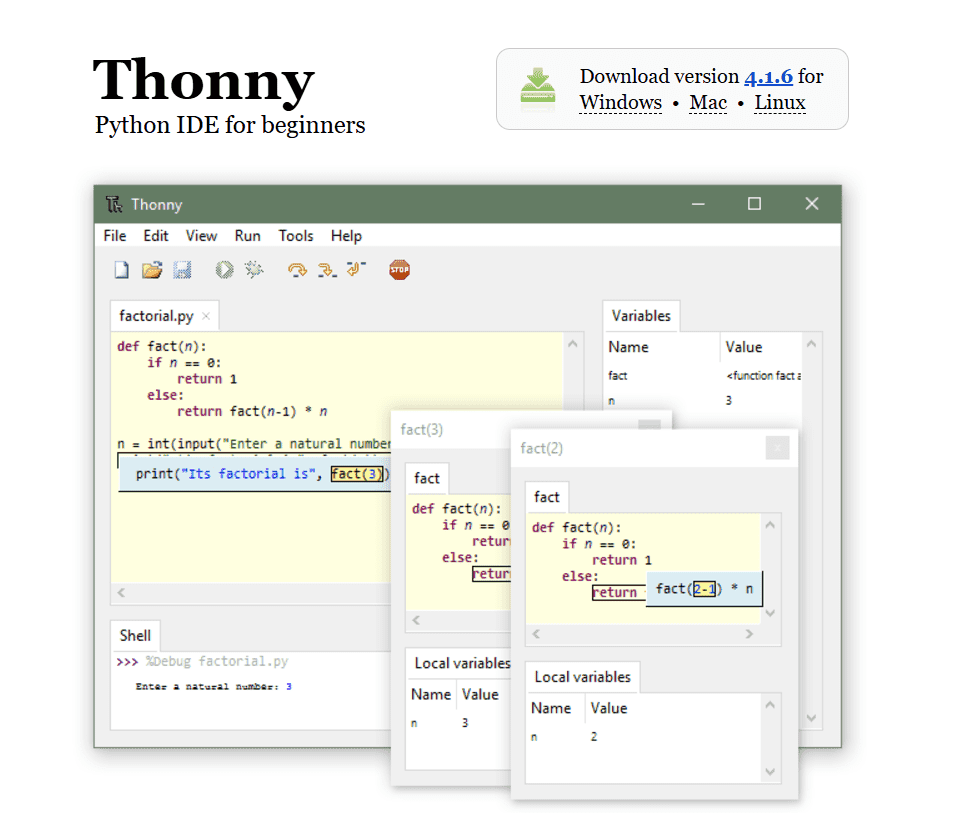
Task: Select the value 3 in fact(3) Local variables
Action: (x=465, y=723)
